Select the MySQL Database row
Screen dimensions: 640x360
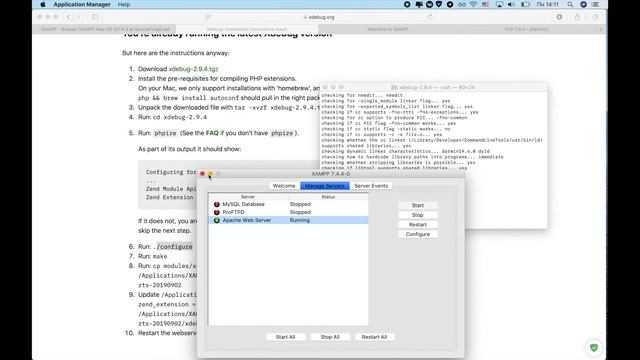coord(288,204)
